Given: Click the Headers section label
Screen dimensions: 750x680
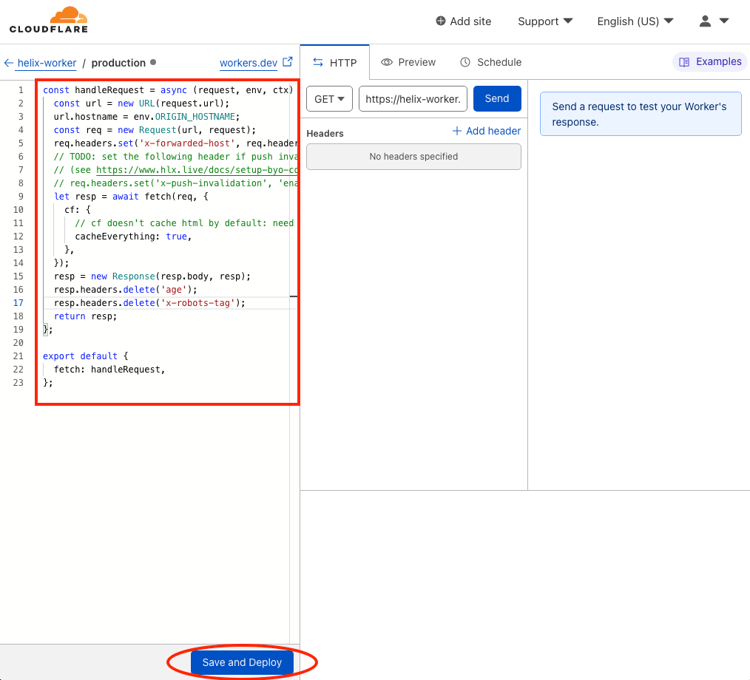Looking at the screenshot, I should [x=325, y=133].
